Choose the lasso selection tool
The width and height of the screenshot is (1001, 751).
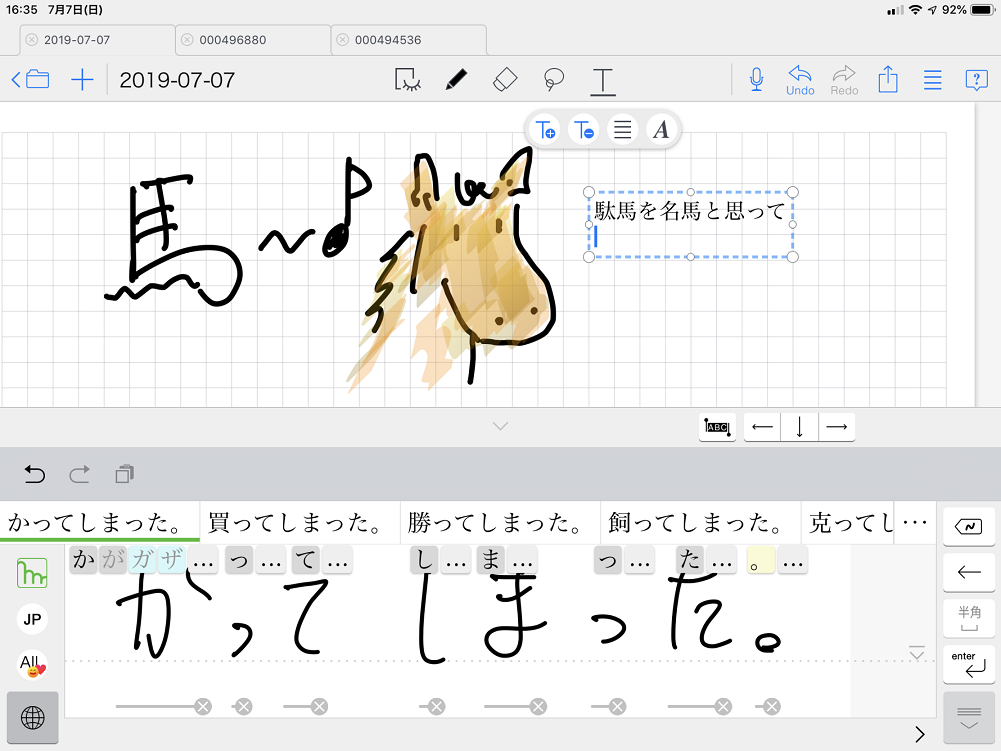(x=553, y=80)
